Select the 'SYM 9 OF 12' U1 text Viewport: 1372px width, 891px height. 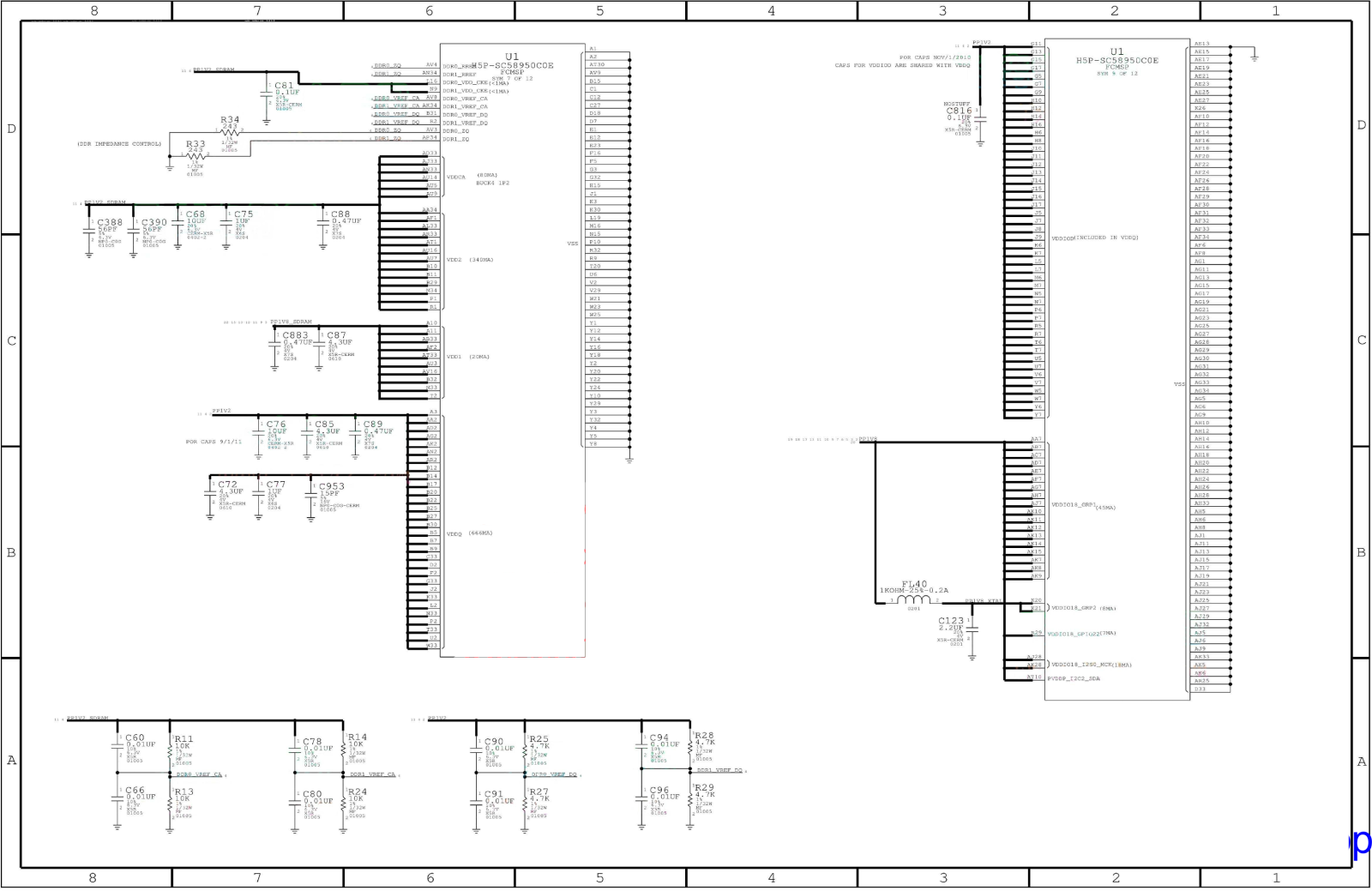point(1116,74)
